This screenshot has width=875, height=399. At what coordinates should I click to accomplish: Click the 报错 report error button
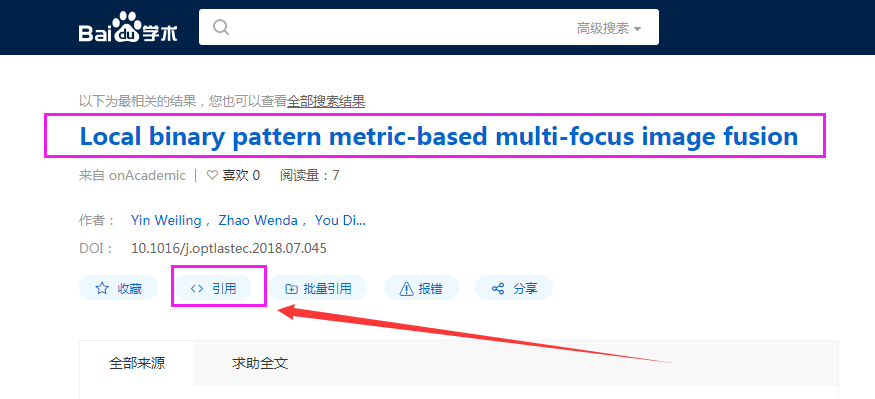pyautogui.click(x=421, y=289)
